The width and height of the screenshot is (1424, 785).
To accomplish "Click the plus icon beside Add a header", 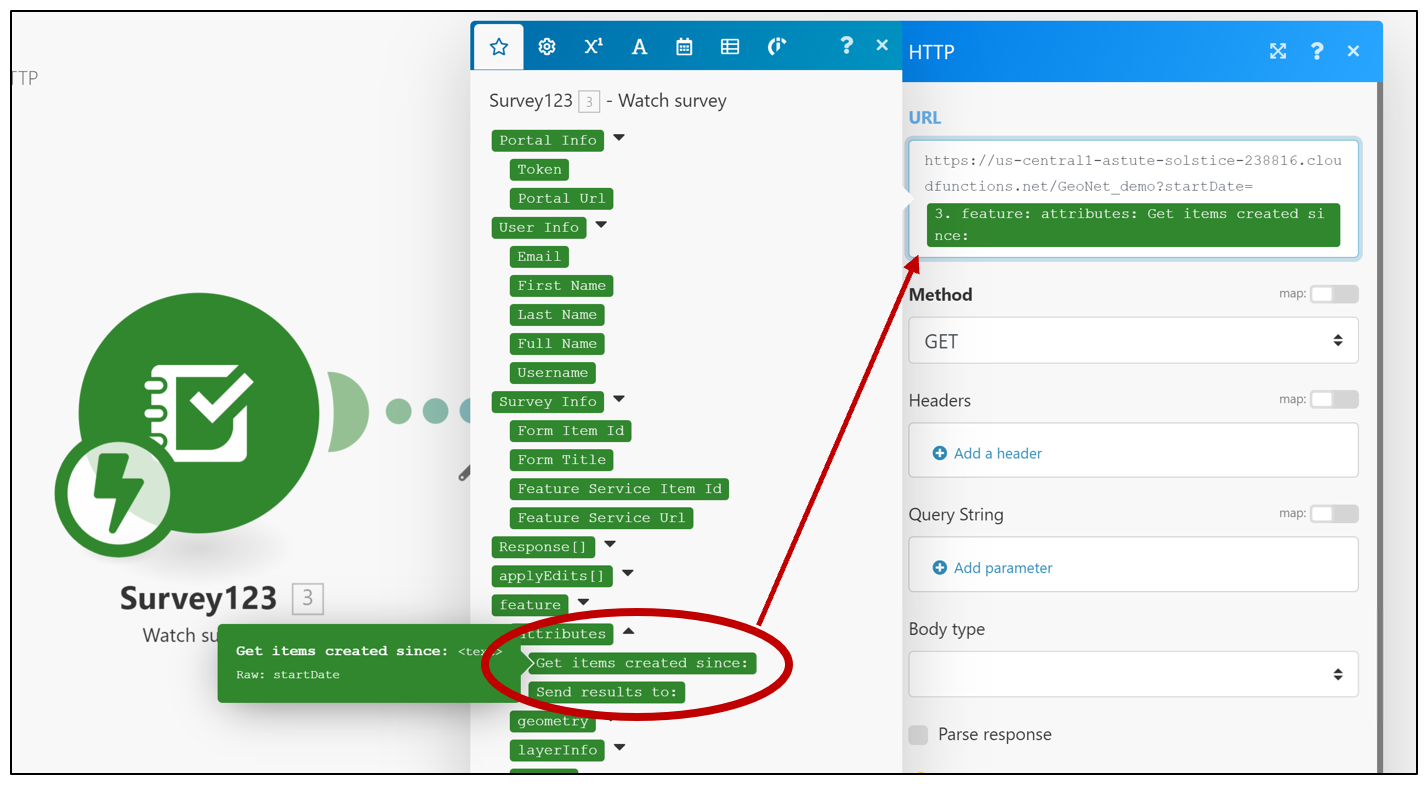I will click(939, 453).
